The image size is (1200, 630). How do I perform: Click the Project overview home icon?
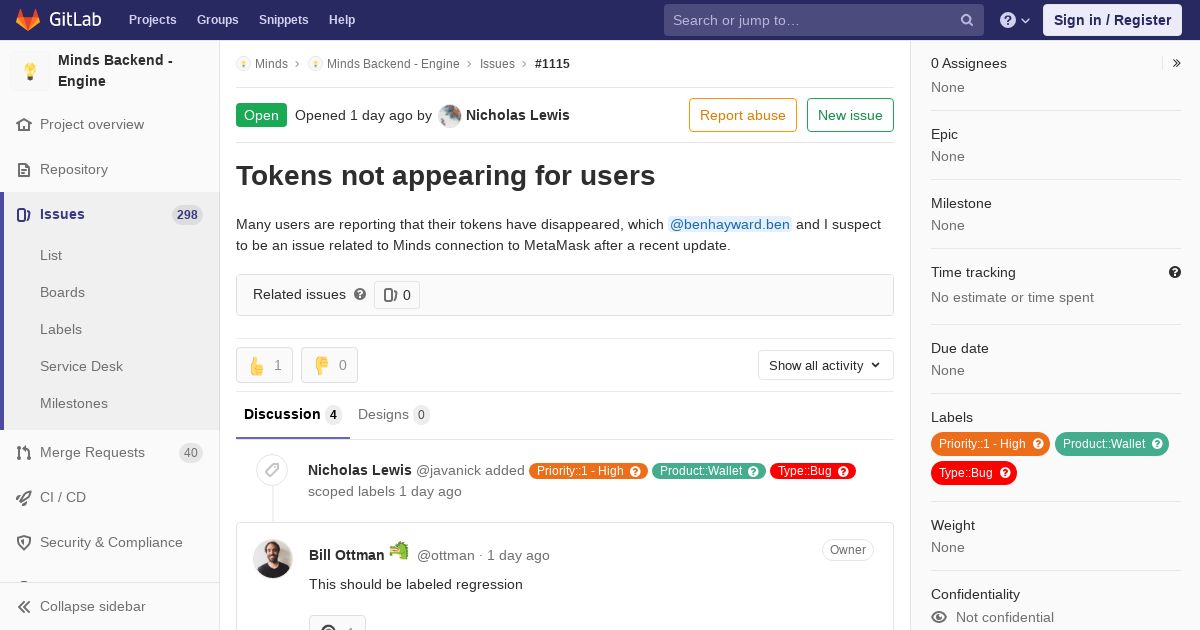pyautogui.click(x=24, y=125)
